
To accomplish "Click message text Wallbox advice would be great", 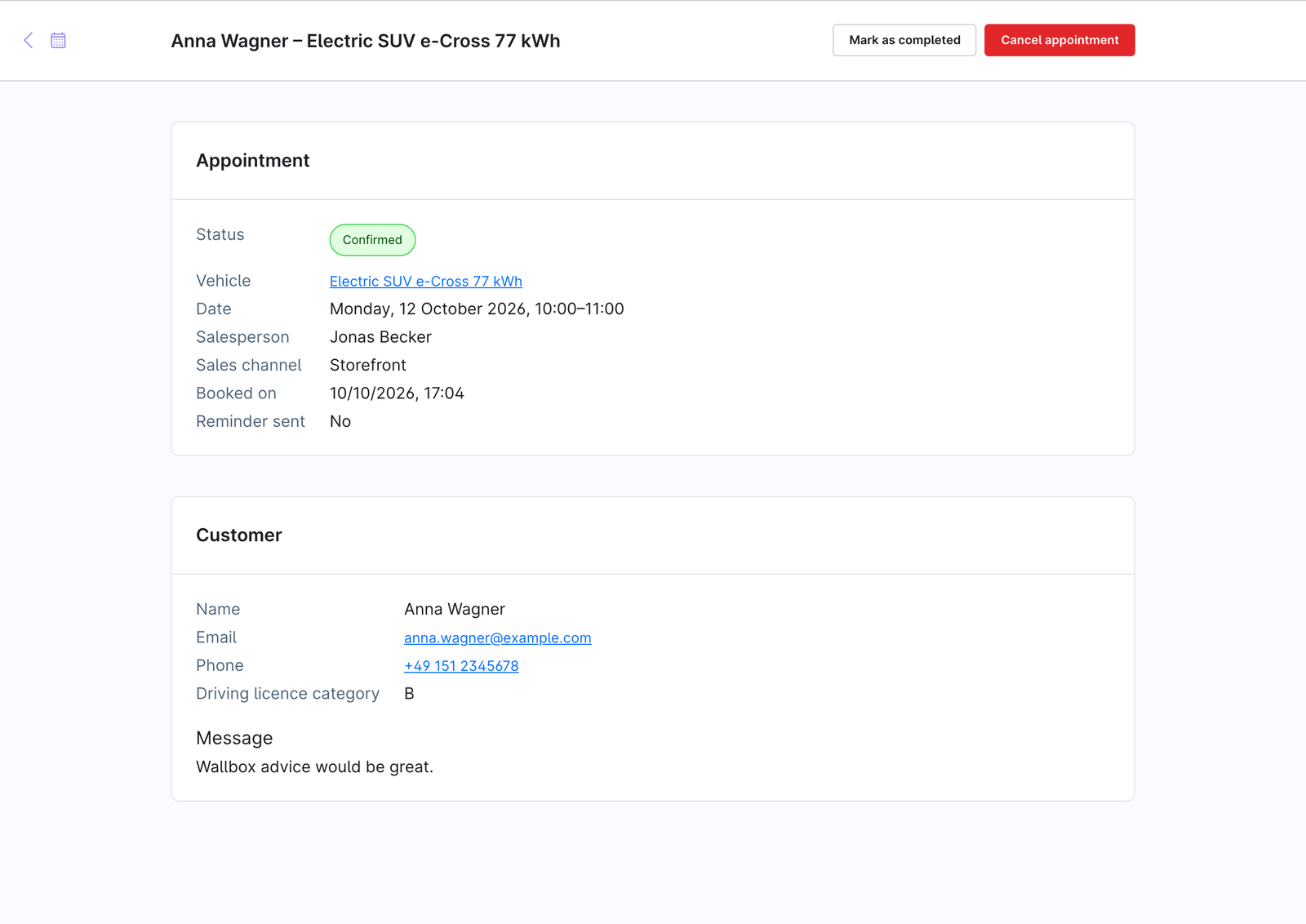I will click(x=315, y=767).
